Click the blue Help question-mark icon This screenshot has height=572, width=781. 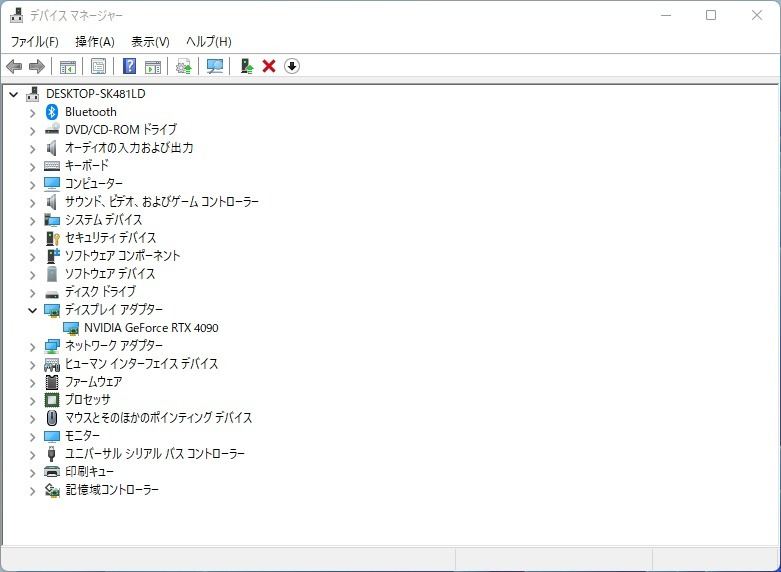(x=129, y=66)
